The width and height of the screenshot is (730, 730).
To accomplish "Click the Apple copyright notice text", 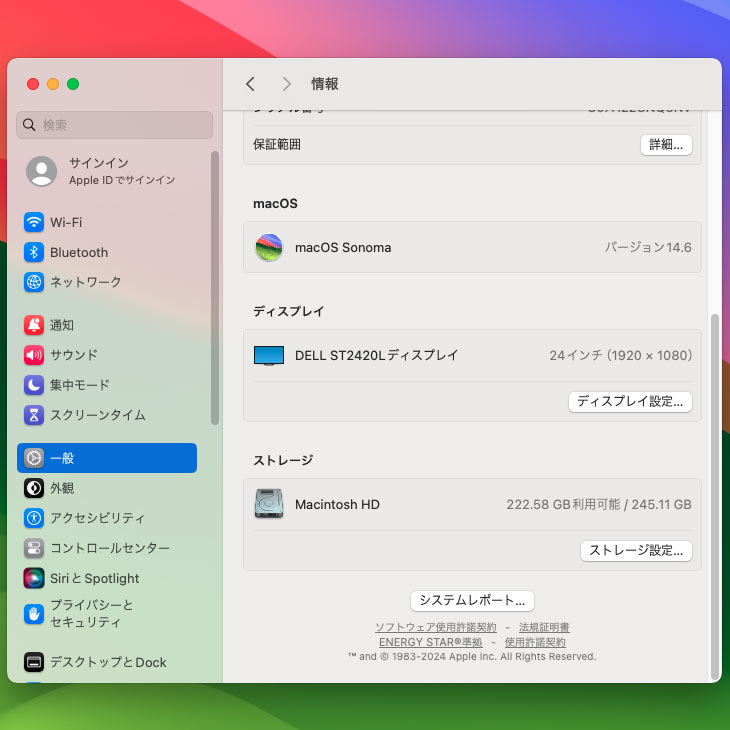I will [472, 656].
